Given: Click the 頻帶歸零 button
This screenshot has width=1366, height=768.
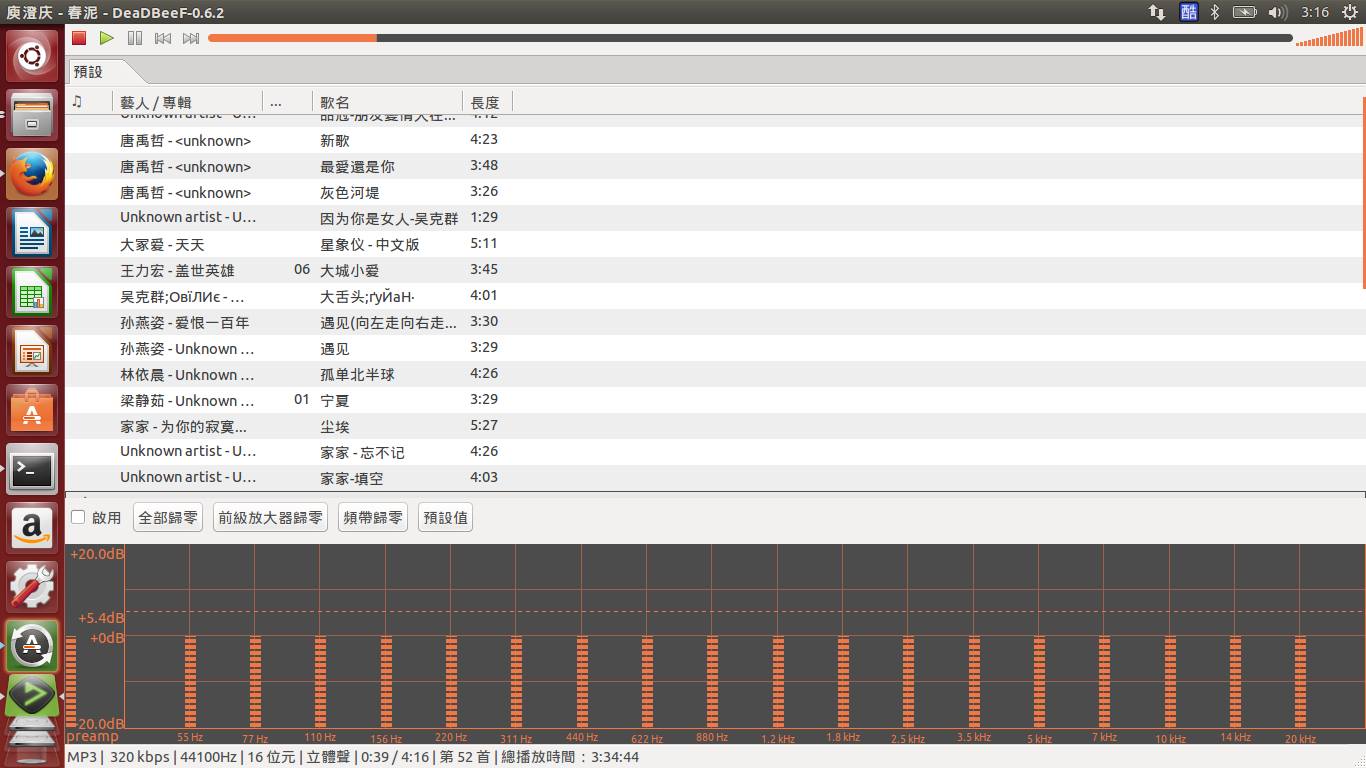Looking at the screenshot, I should 373,517.
